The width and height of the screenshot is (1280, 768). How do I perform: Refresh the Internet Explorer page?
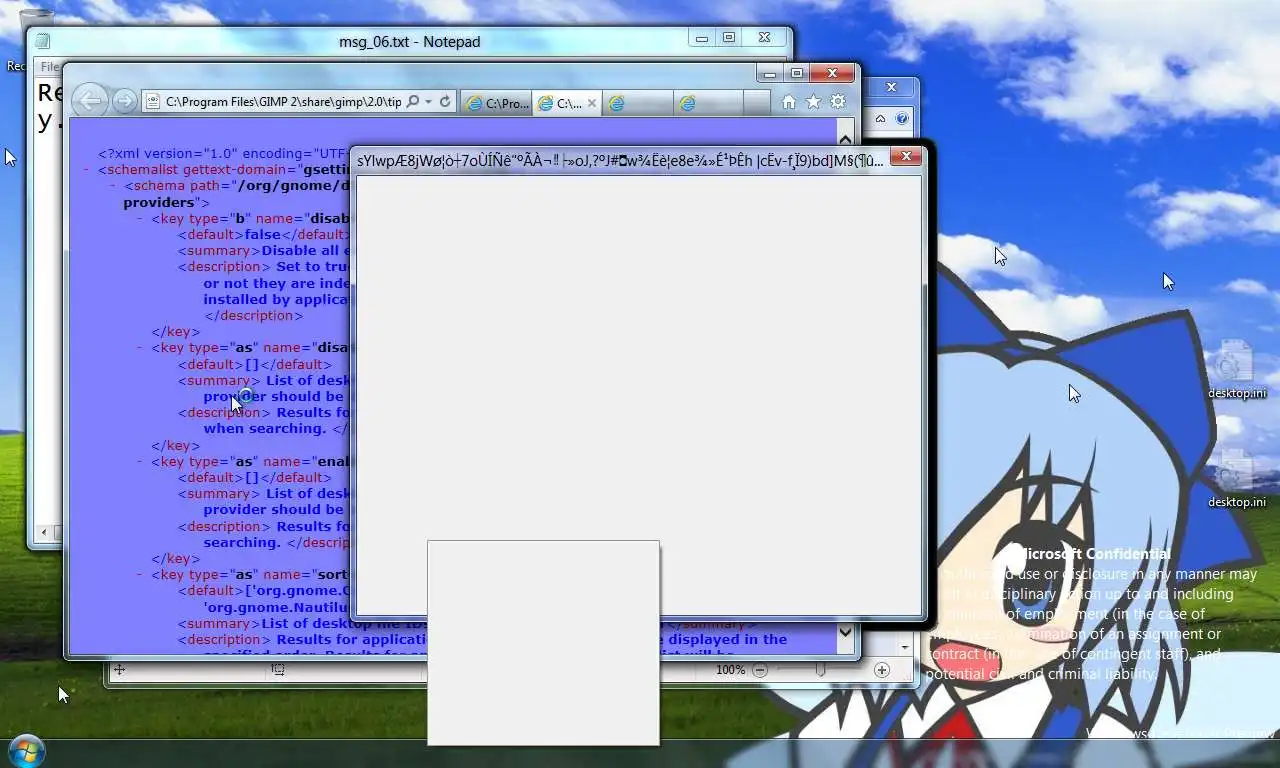[445, 102]
